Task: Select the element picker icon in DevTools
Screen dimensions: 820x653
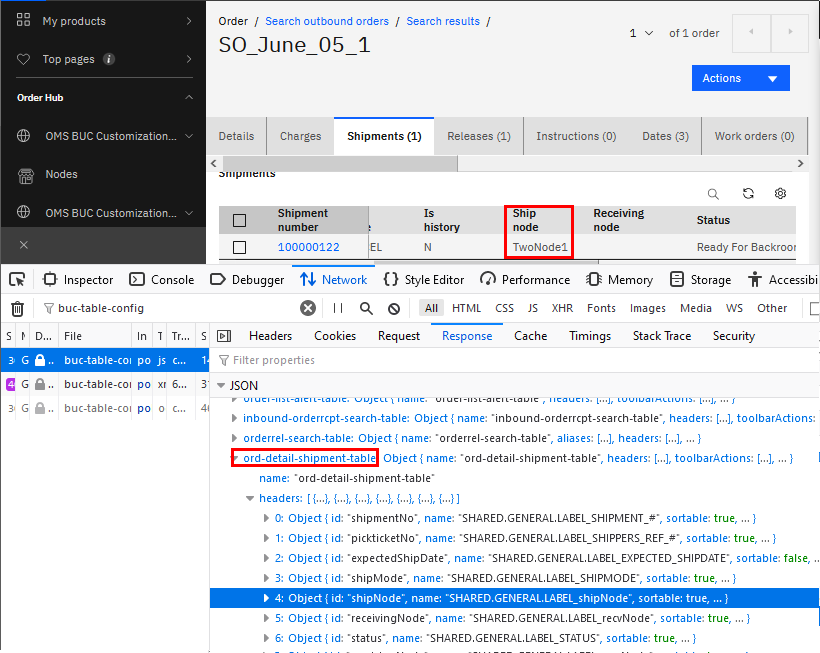Action: click(17, 279)
